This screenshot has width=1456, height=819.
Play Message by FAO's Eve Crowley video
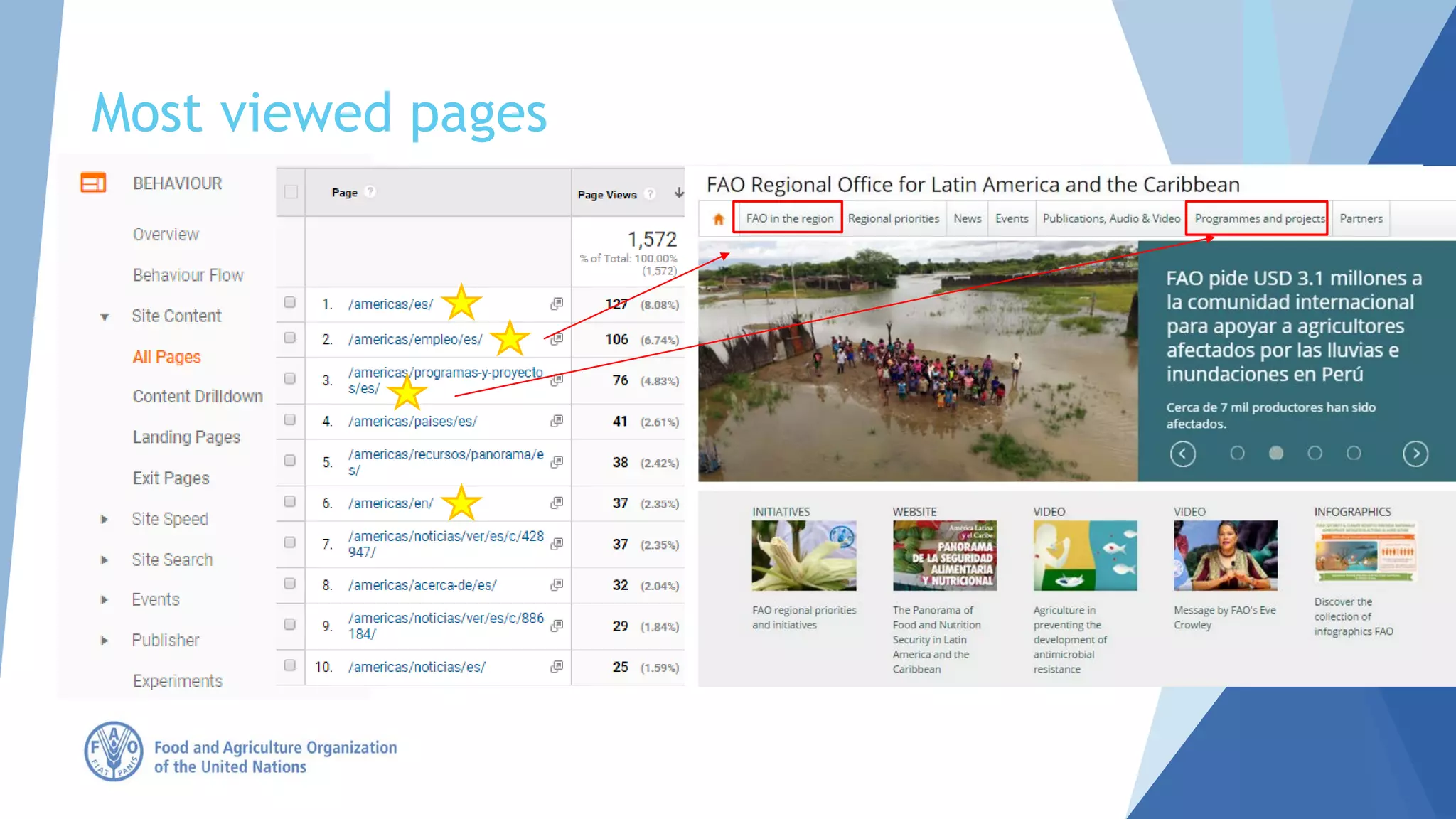pos(1226,556)
